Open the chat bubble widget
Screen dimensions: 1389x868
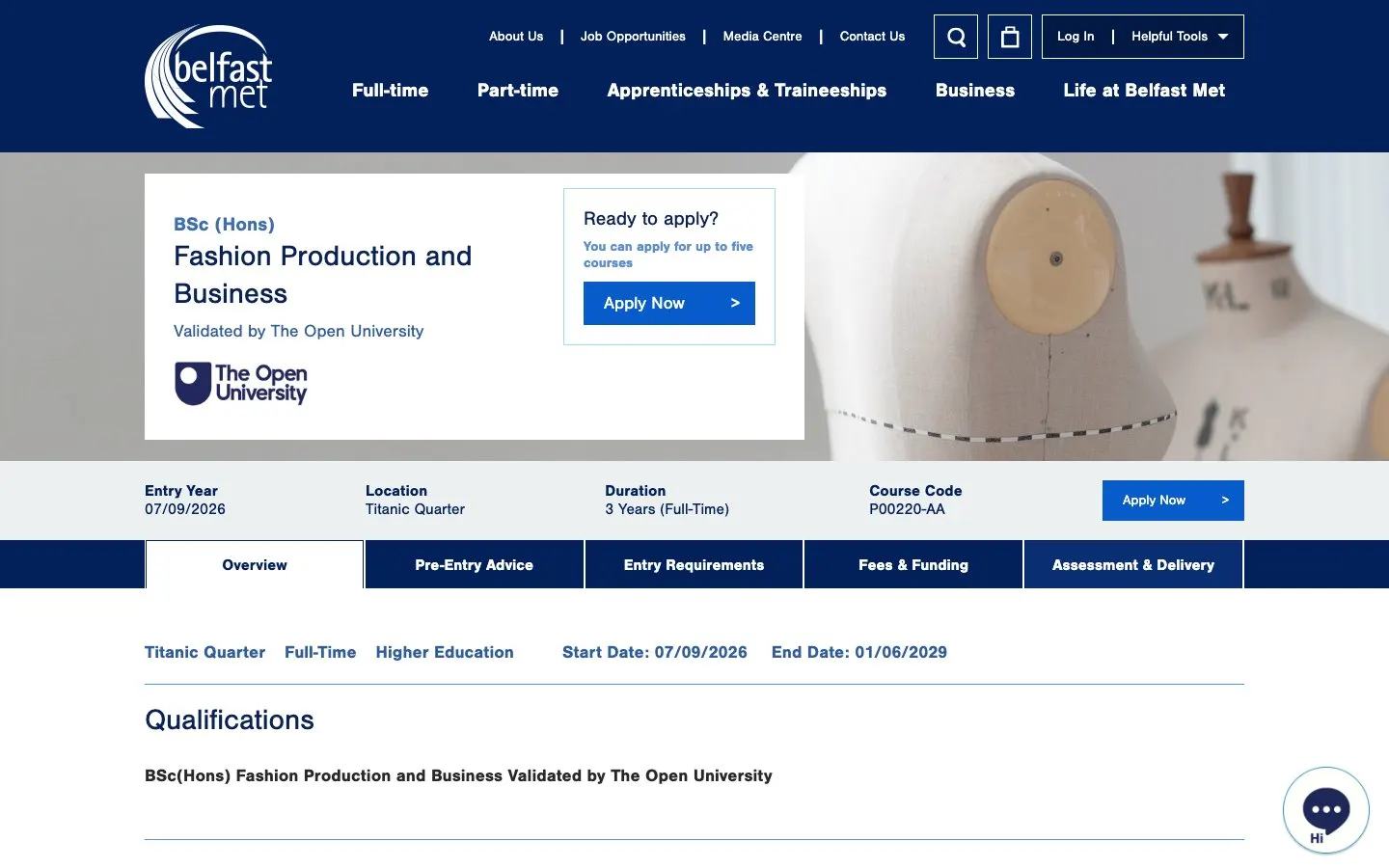click(1326, 811)
